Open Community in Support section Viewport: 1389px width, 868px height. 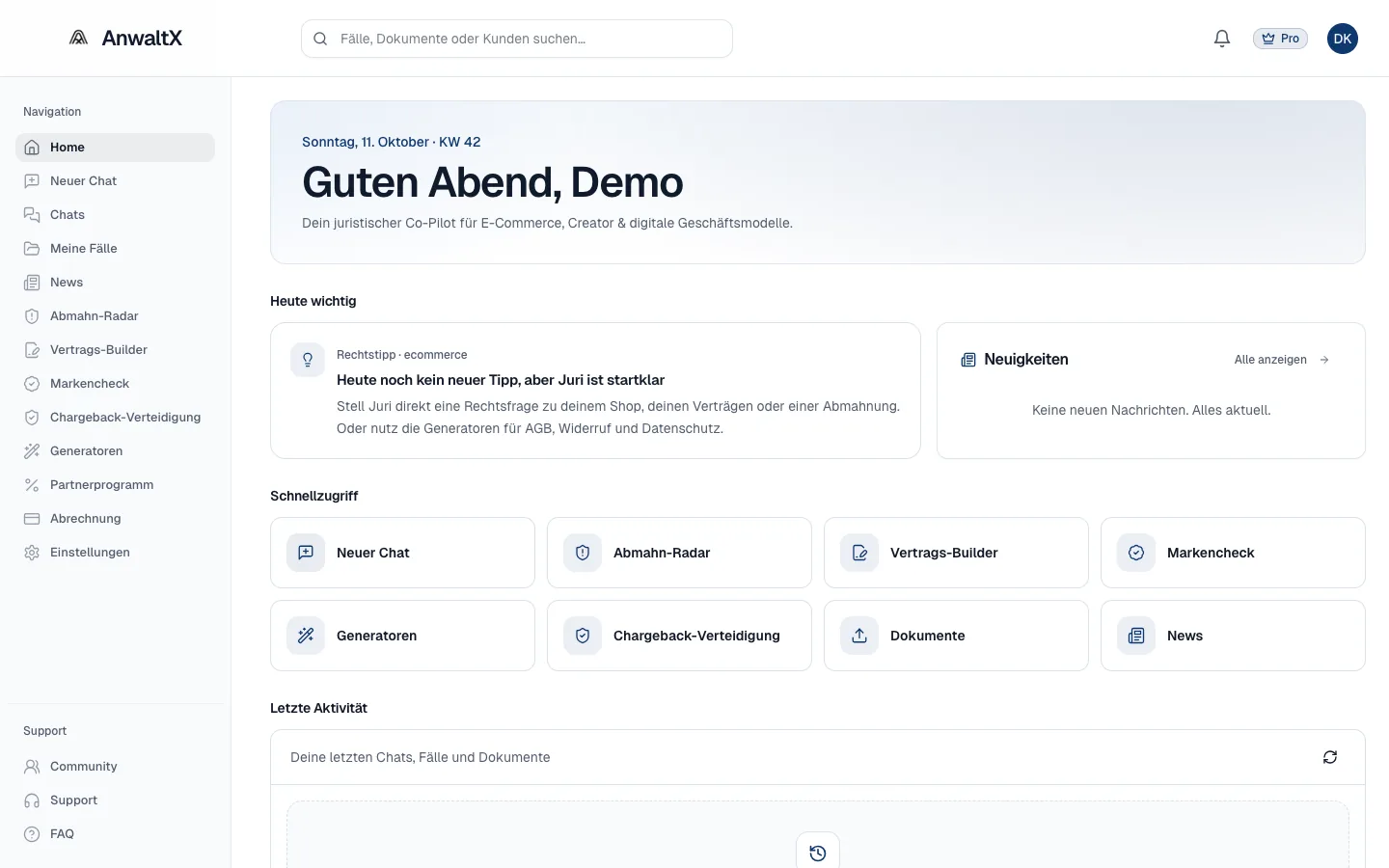click(x=115, y=767)
